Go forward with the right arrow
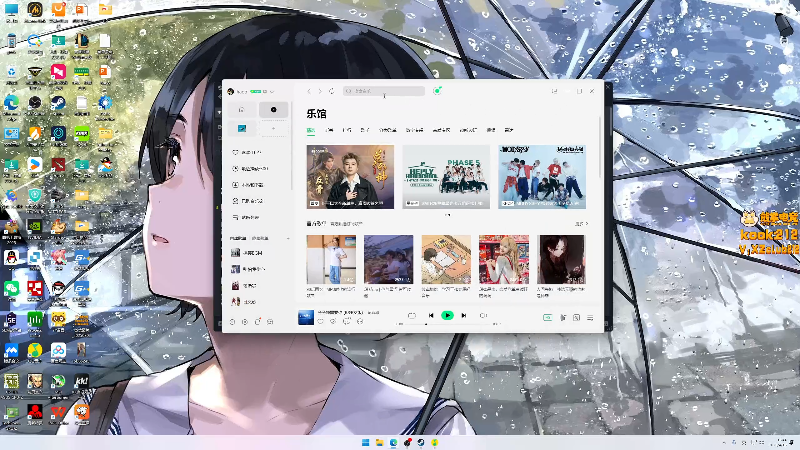The width and height of the screenshot is (800, 450). pos(320,91)
